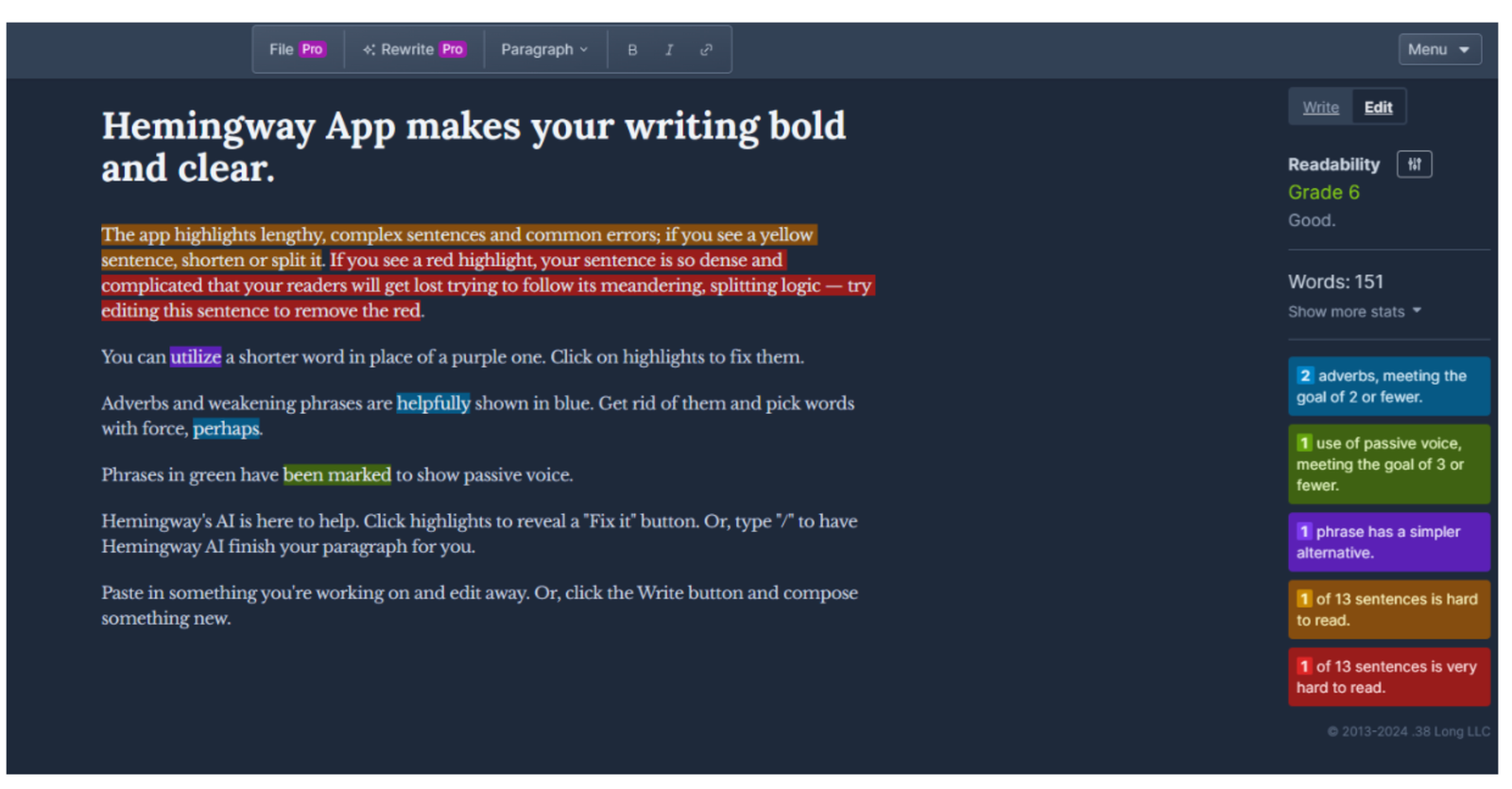1512x789 pixels.
Task: Click the purple highlighted word utilize
Action: pos(196,357)
